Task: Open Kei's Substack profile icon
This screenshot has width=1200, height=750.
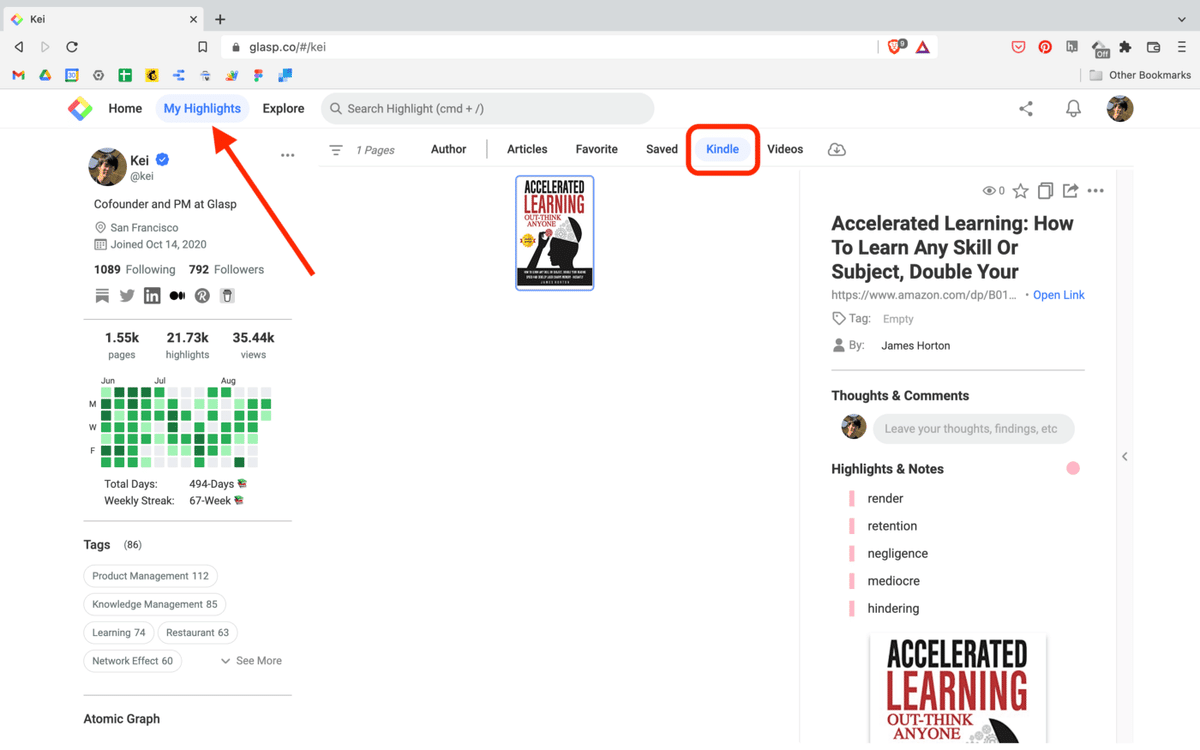Action: pos(102,295)
